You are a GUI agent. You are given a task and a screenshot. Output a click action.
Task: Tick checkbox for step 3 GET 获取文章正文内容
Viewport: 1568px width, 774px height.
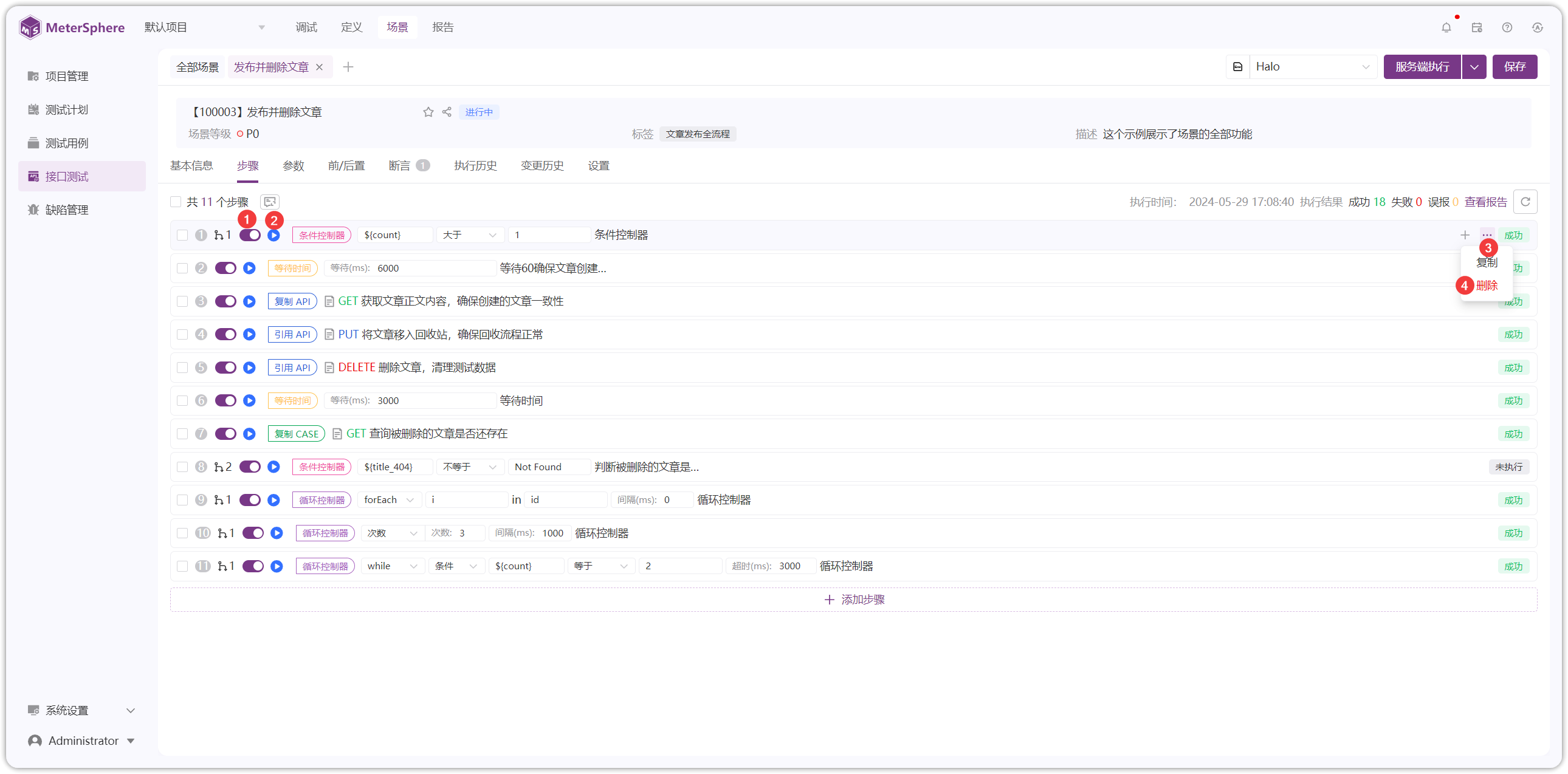pyautogui.click(x=182, y=301)
